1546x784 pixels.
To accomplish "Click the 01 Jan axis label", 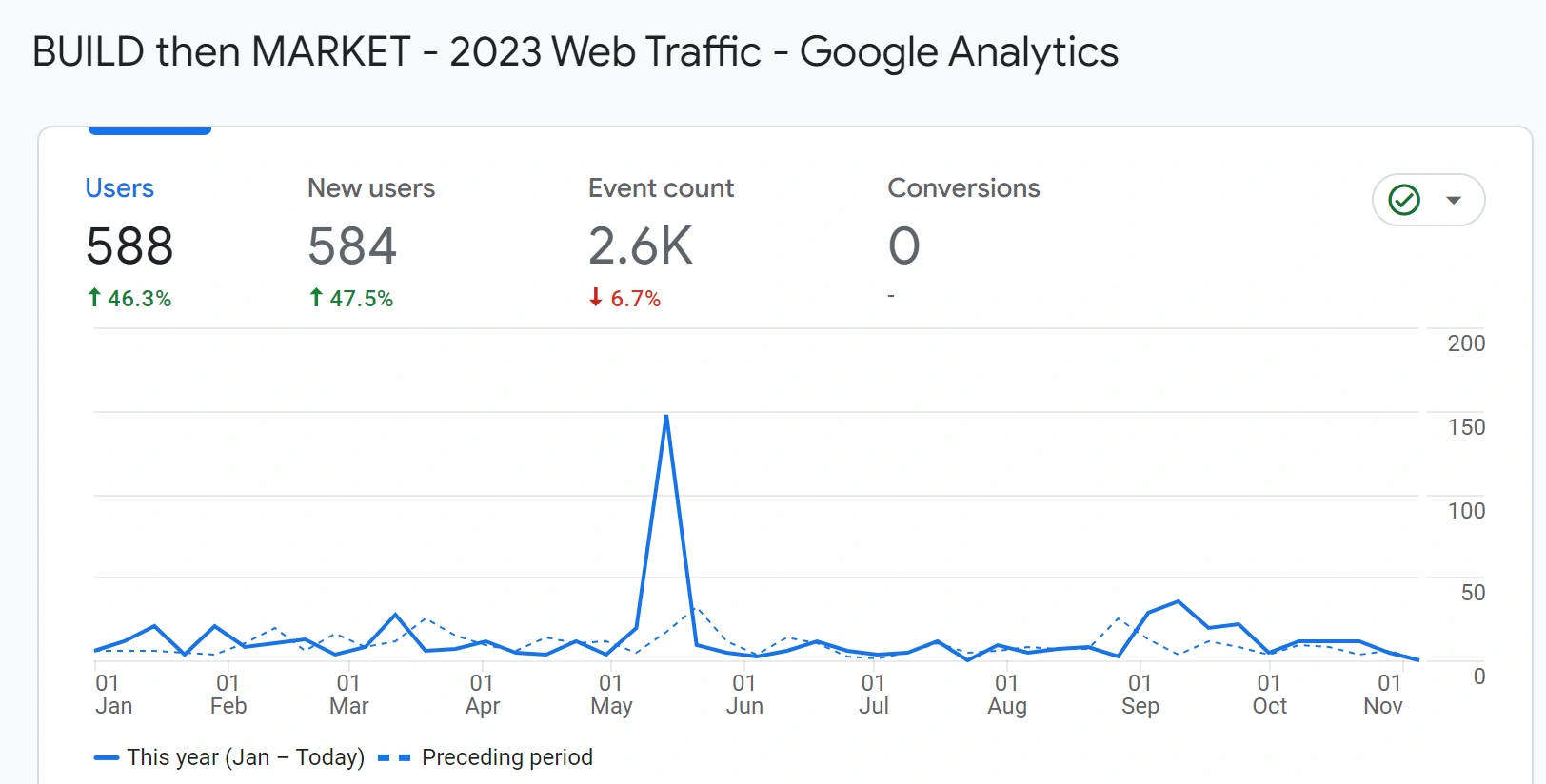I will coord(113,695).
